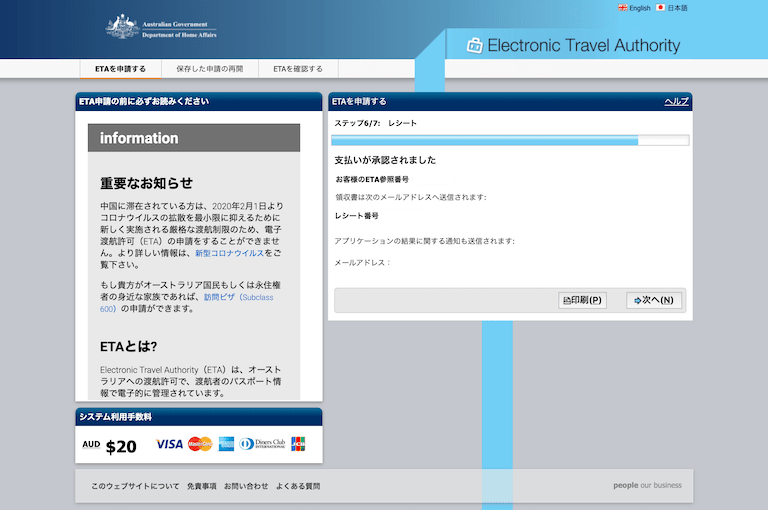The width and height of the screenshot is (768, 510).
Task: Click the 印刷(P) print button
Action: [x=582, y=300]
